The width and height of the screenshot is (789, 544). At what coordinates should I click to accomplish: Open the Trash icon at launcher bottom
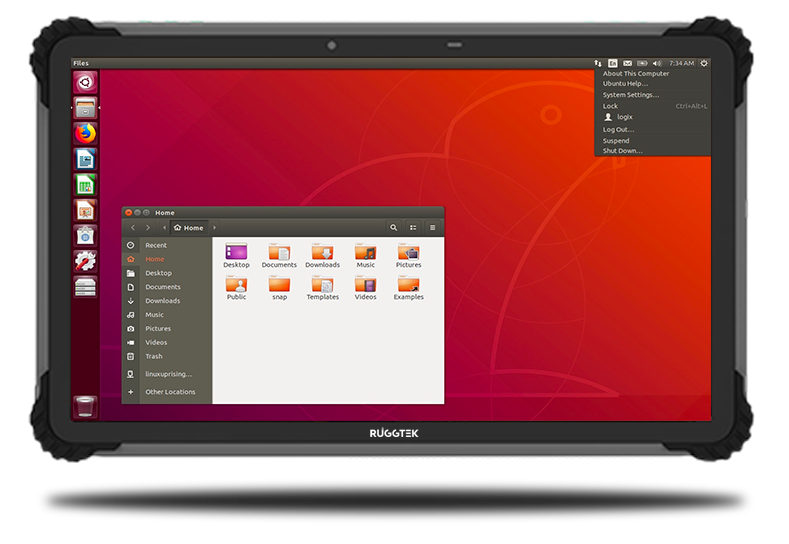pyautogui.click(x=85, y=406)
